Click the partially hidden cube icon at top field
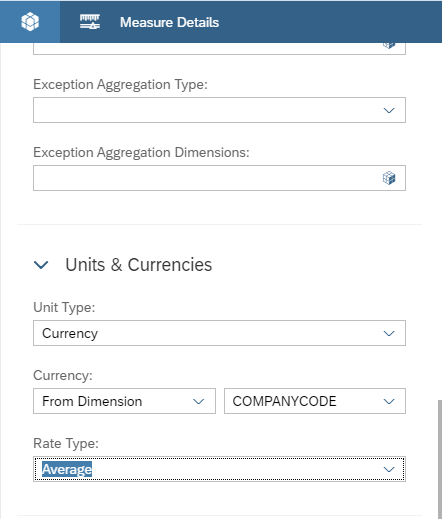 click(x=389, y=45)
